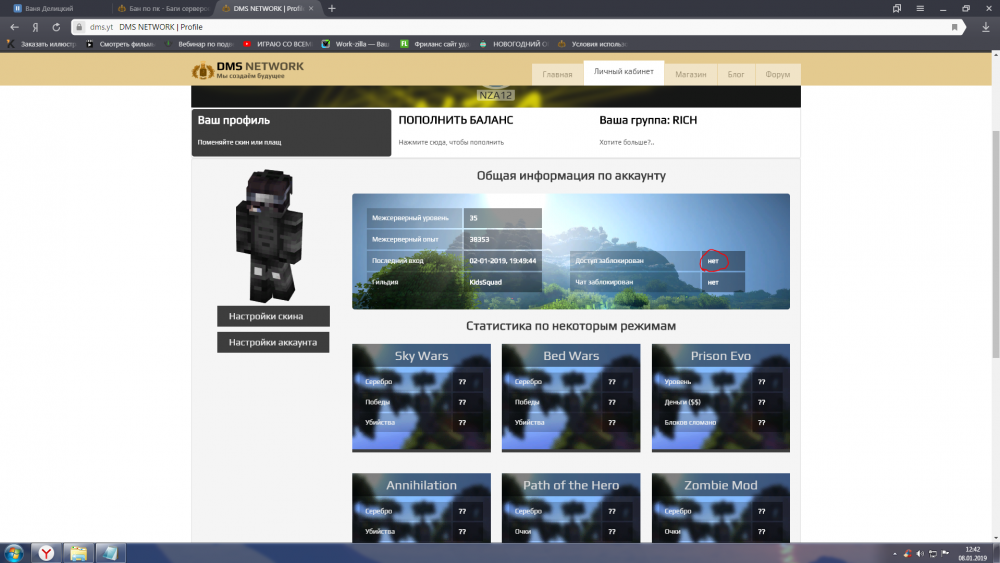Bookmark this page with bookmark icon
This screenshot has width=1000, height=563.
tap(954, 27)
